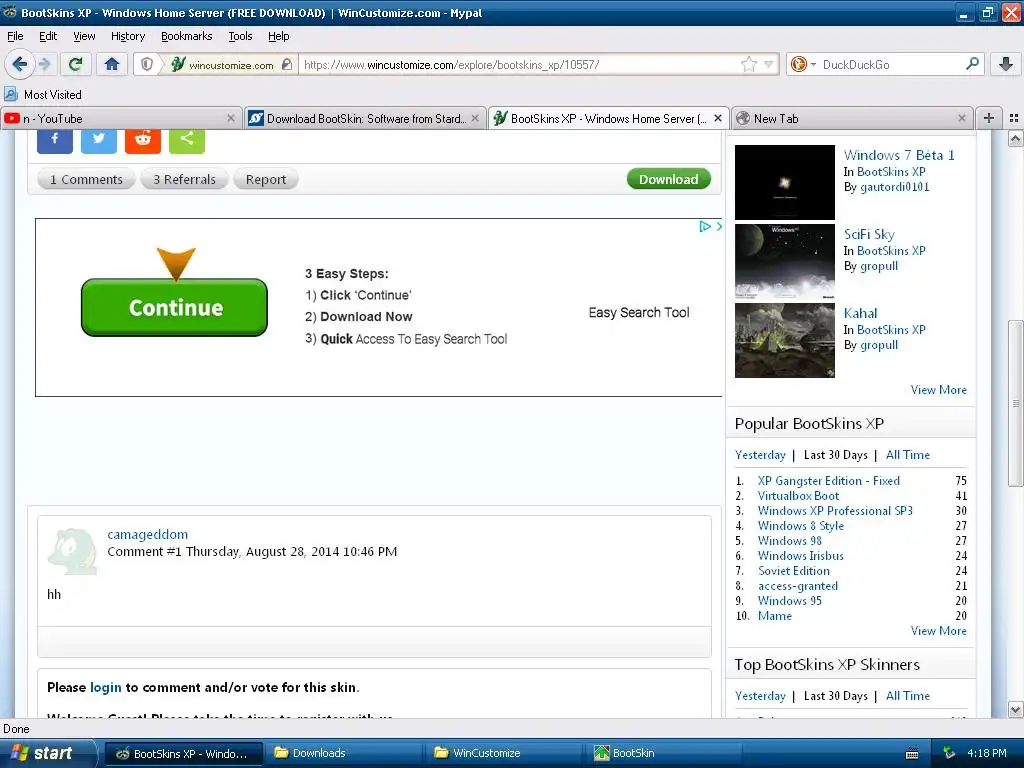Click the search magnifier icon
Image resolution: width=1024 pixels, height=768 pixels.
click(x=972, y=64)
